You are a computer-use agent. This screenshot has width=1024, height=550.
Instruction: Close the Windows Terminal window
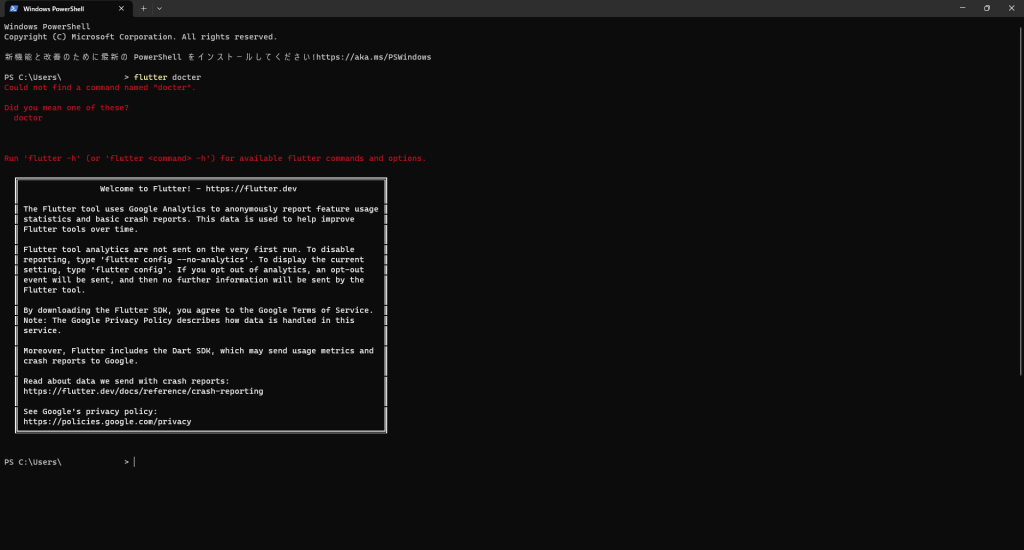tap(1011, 8)
